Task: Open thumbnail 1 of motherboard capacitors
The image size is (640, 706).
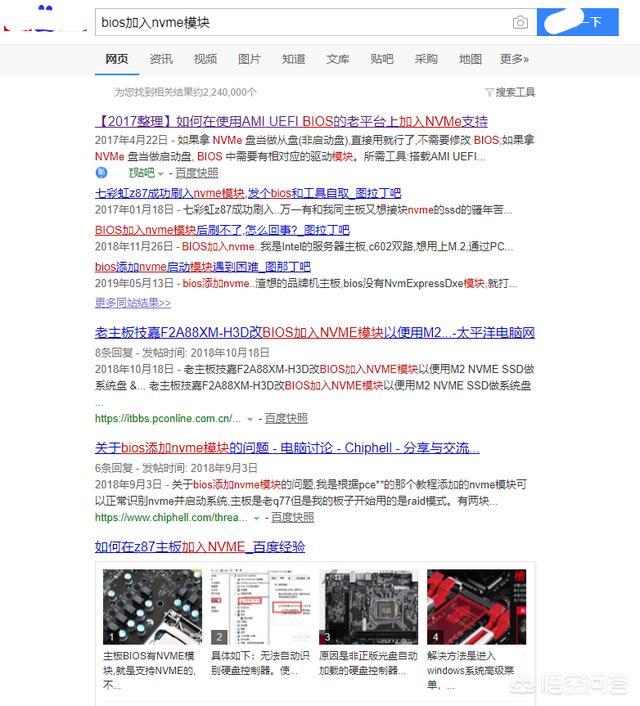Action: [152, 606]
